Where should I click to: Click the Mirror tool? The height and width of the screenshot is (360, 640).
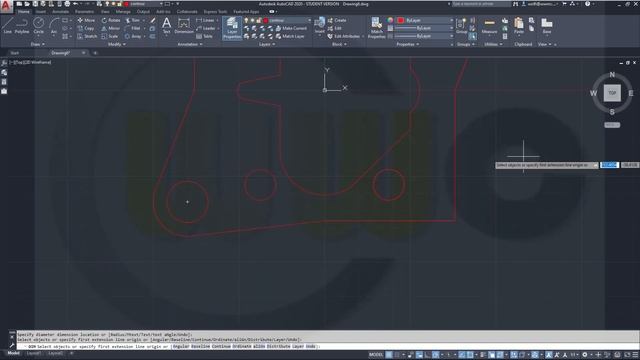point(111,28)
